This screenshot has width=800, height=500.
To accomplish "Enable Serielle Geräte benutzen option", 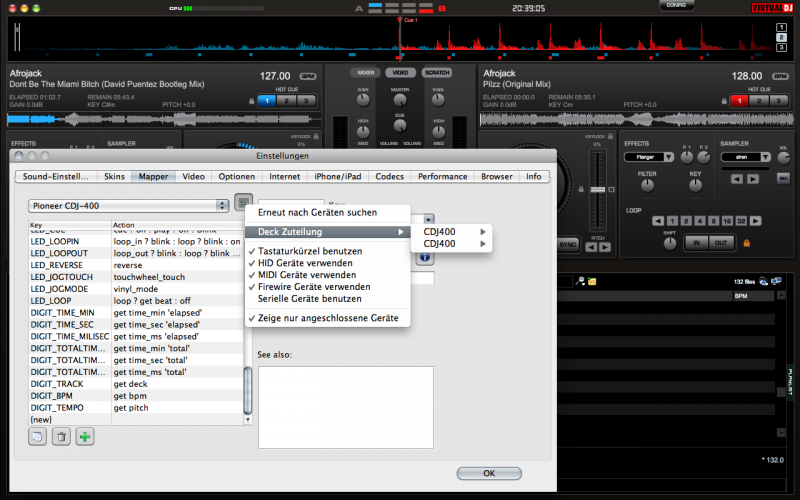I will point(310,298).
